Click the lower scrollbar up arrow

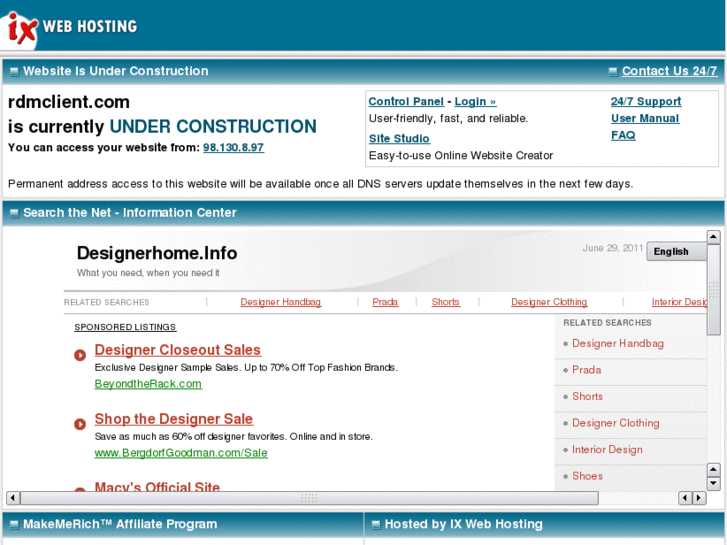point(713,470)
